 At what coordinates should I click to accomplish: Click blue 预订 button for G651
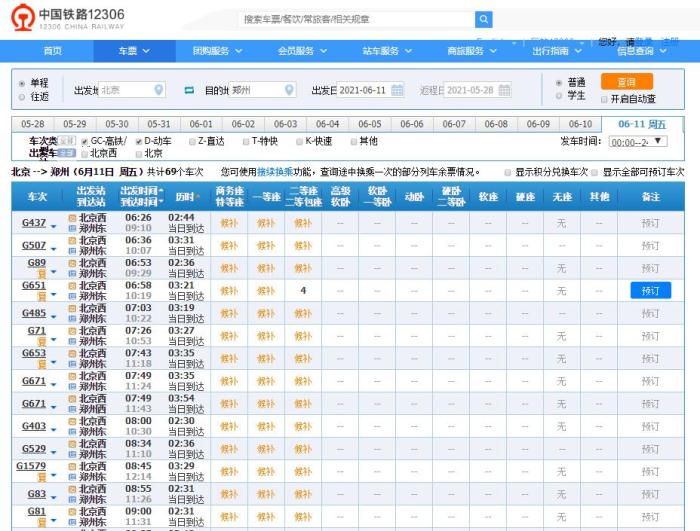coord(650,290)
